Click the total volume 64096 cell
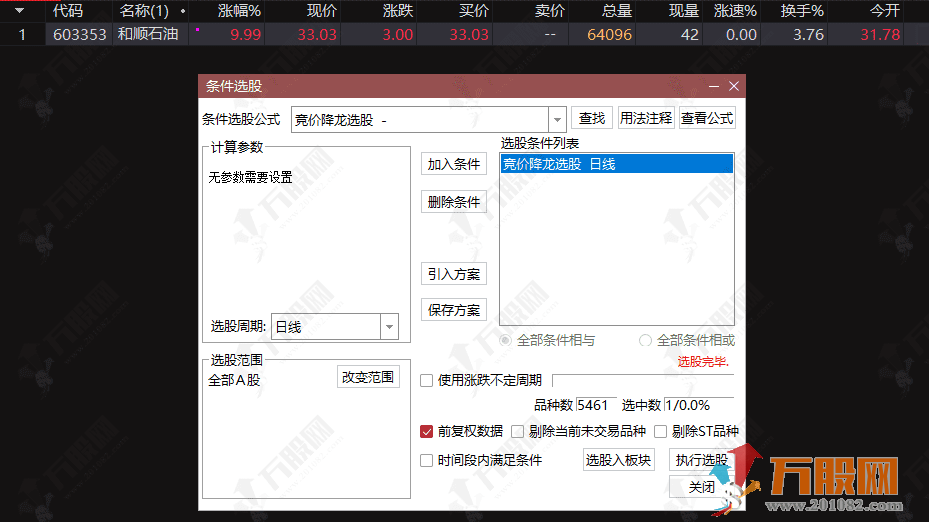The height and width of the screenshot is (522, 929). (x=609, y=34)
